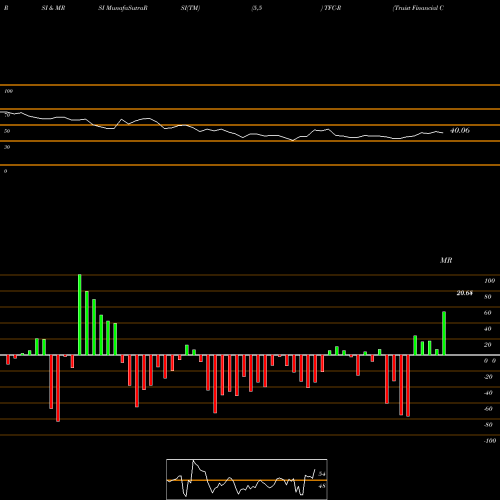500x500 pixels.
Task: Click the 30 label on RSI axis
Action: [x=7, y=147]
